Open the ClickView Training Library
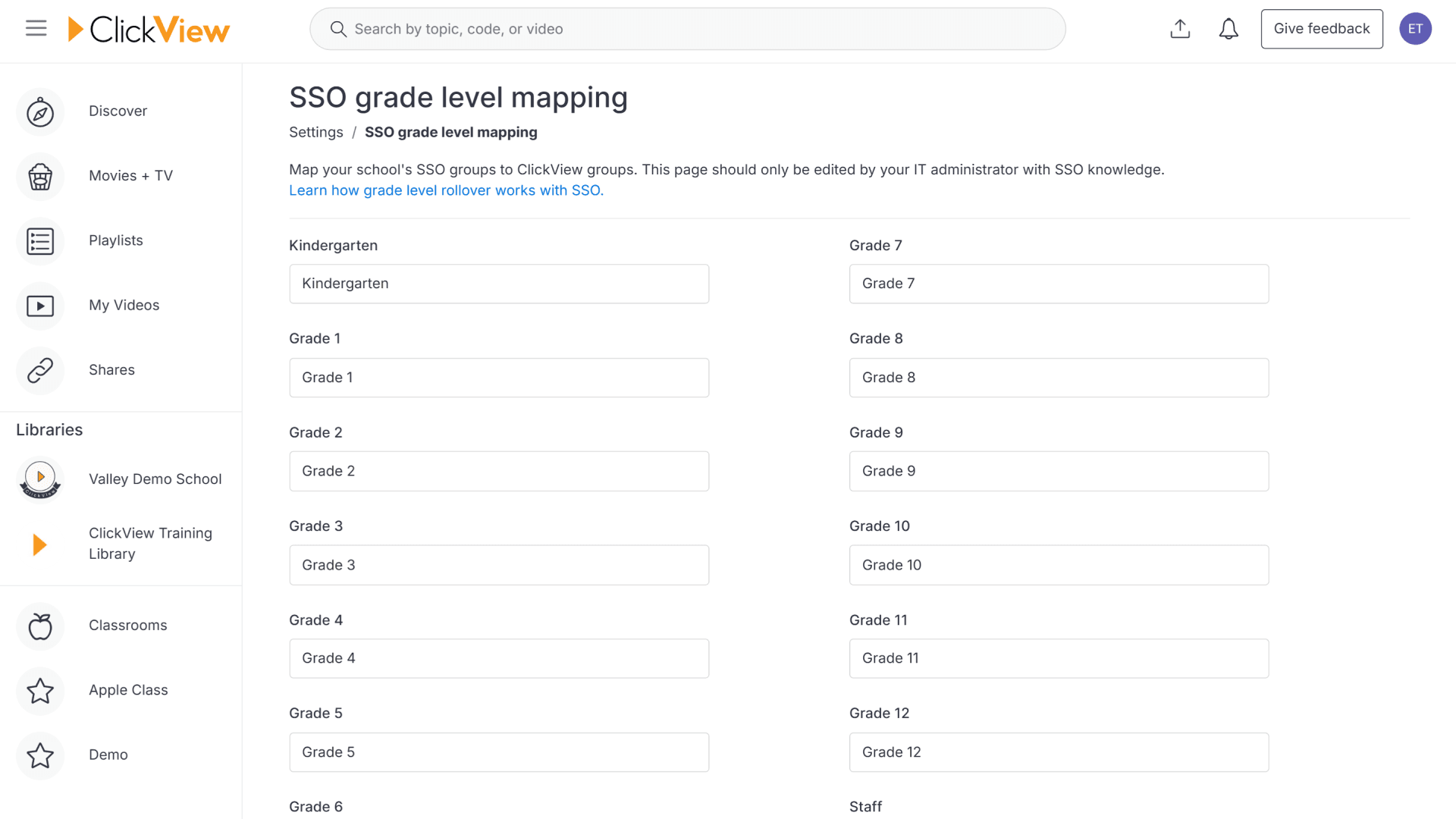This screenshot has height=819, width=1456. point(149,543)
